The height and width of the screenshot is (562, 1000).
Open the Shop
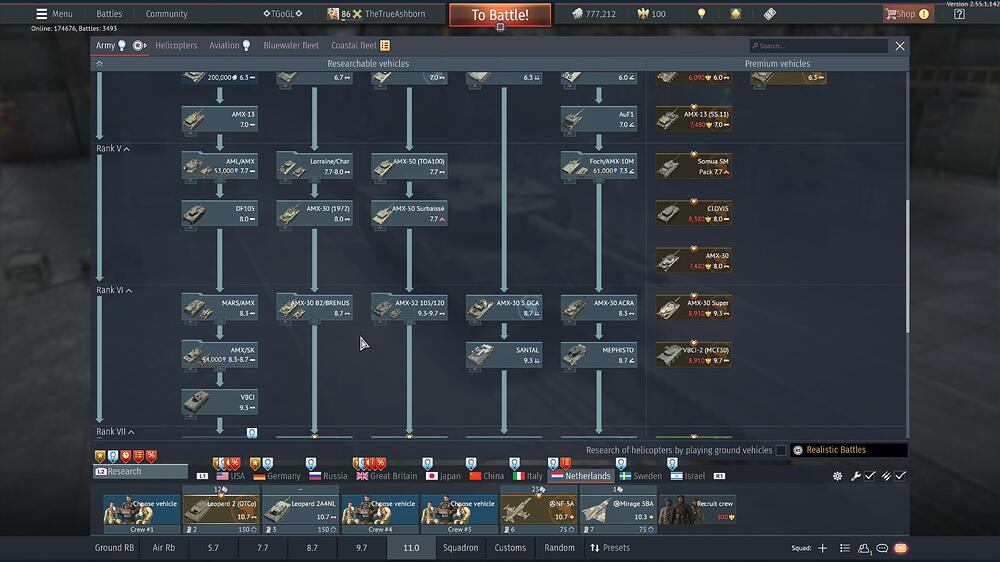coord(908,13)
